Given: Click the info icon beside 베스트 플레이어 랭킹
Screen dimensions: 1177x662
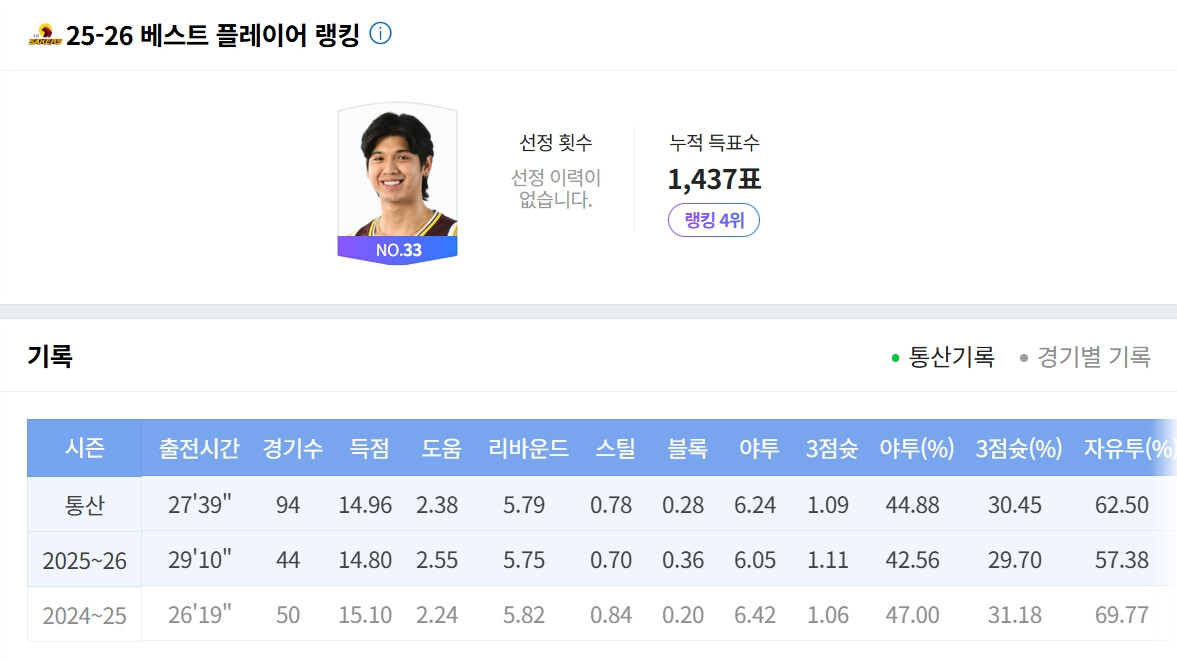Looking at the screenshot, I should pyautogui.click(x=381, y=34).
